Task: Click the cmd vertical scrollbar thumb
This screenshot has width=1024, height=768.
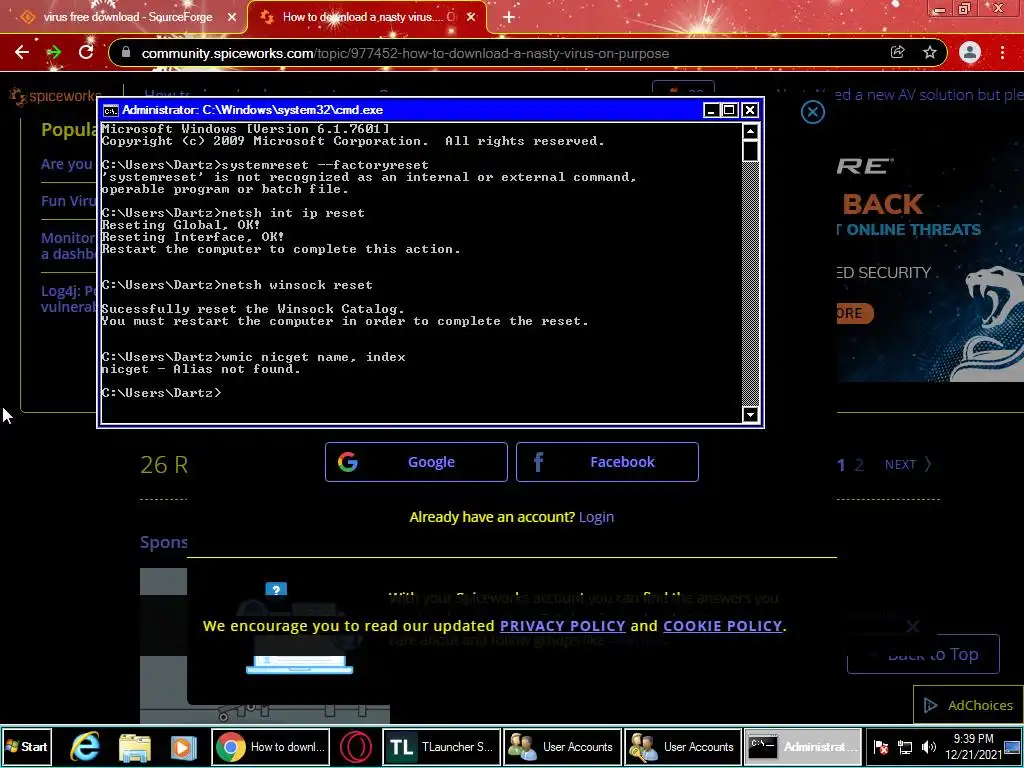Action: pos(750,151)
